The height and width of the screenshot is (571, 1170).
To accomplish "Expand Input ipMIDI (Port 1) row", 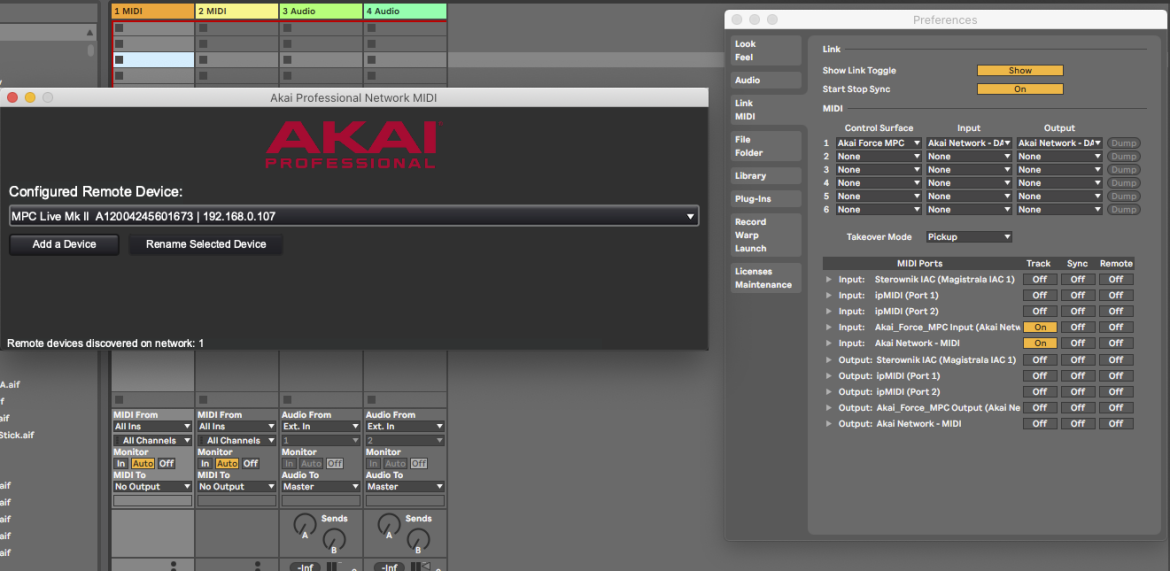I will click(828, 295).
